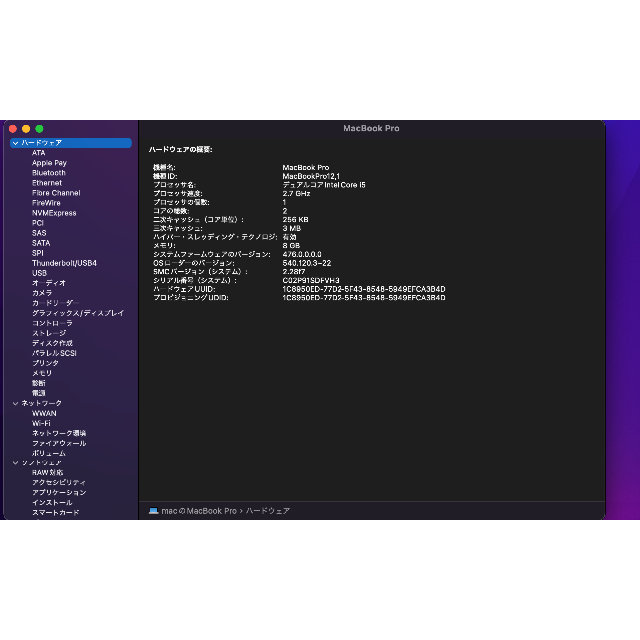Open Wi-Fi in the sidebar

click(41, 423)
